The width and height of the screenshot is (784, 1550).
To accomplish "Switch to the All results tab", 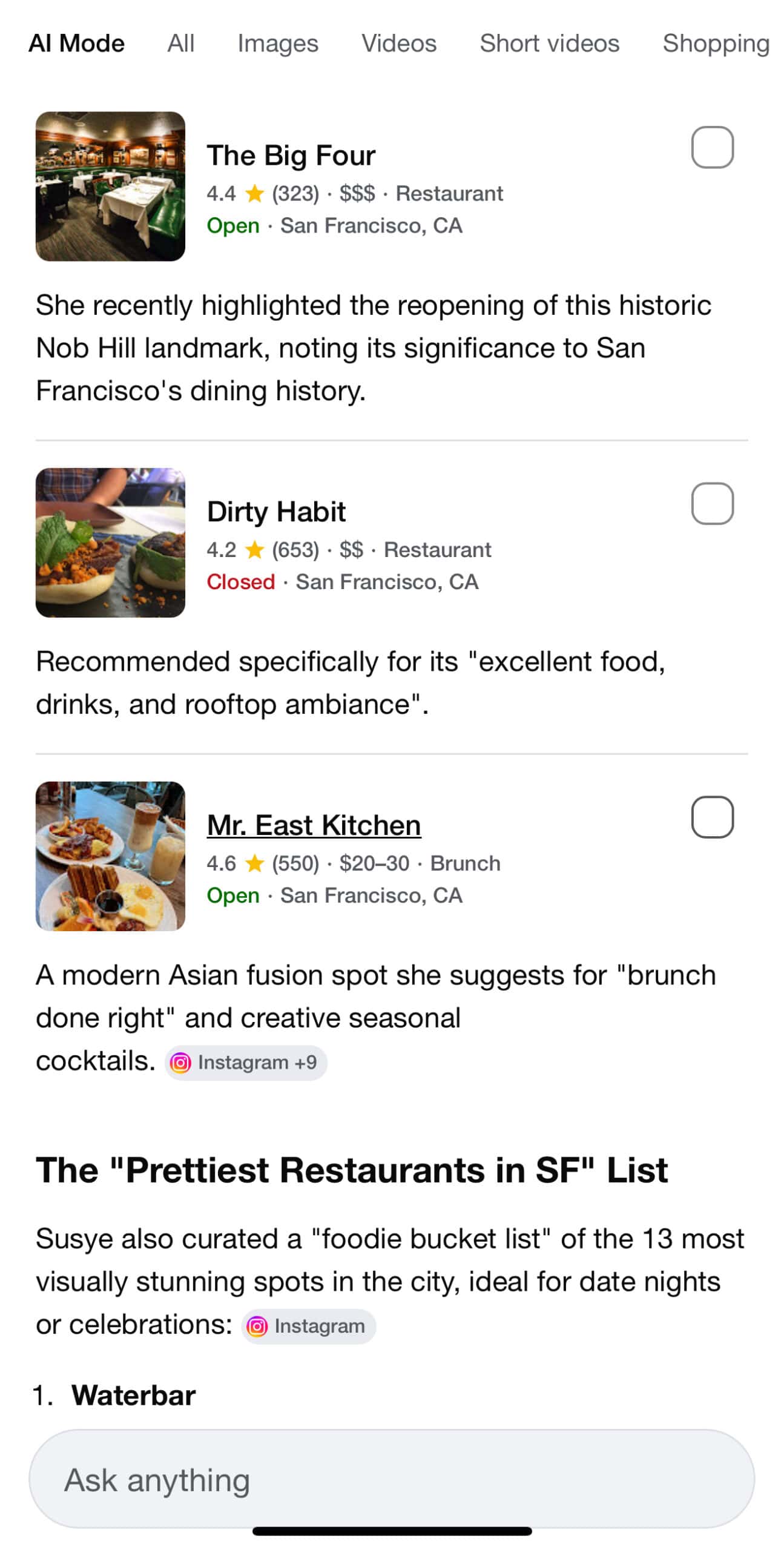I will click(x=180, y=44).
